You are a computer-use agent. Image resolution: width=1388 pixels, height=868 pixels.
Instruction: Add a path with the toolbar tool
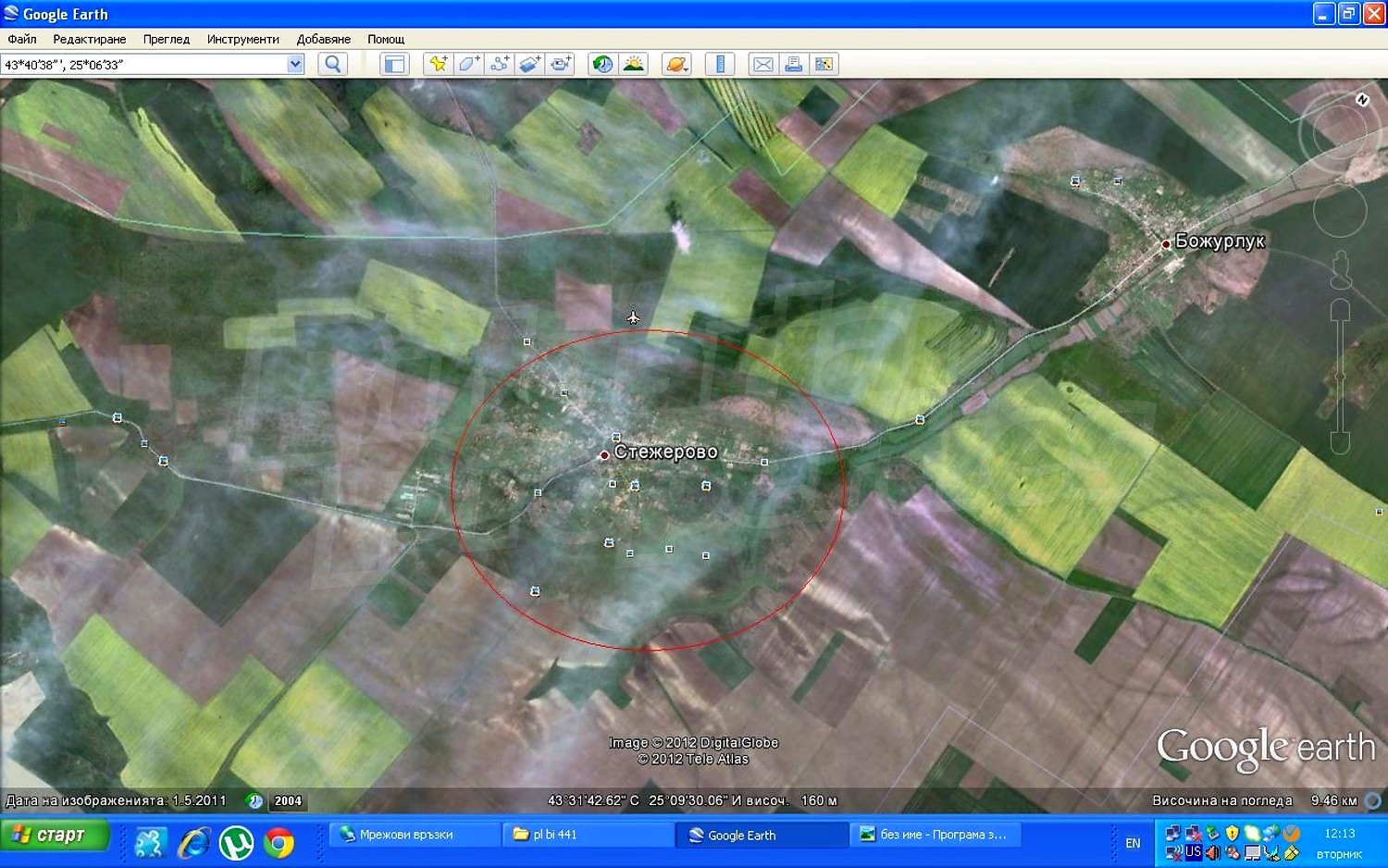pyautogui.click(x=500, y=64)
